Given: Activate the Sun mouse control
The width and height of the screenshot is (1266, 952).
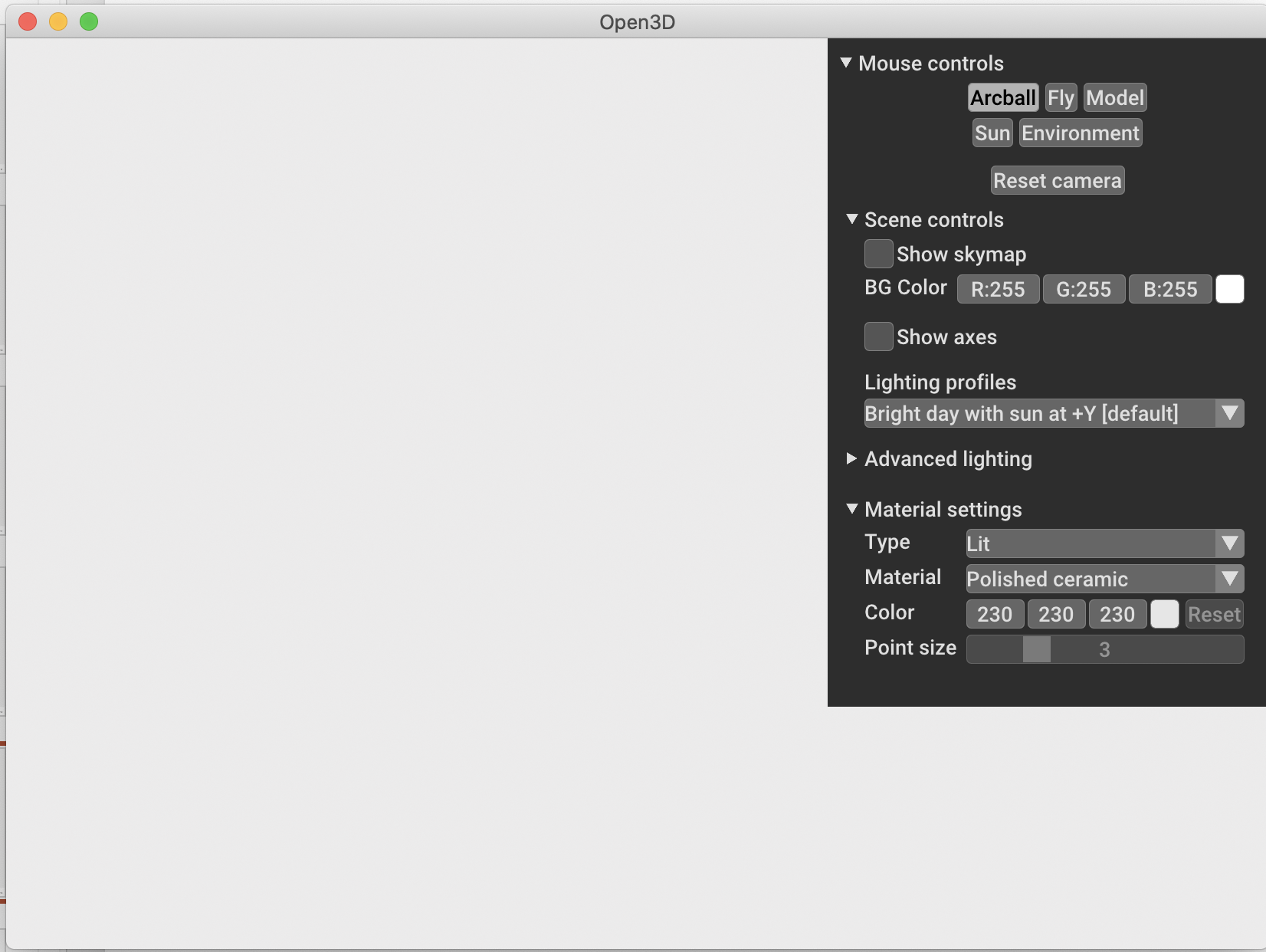Looking at the screenshot, I should (992, 133).
